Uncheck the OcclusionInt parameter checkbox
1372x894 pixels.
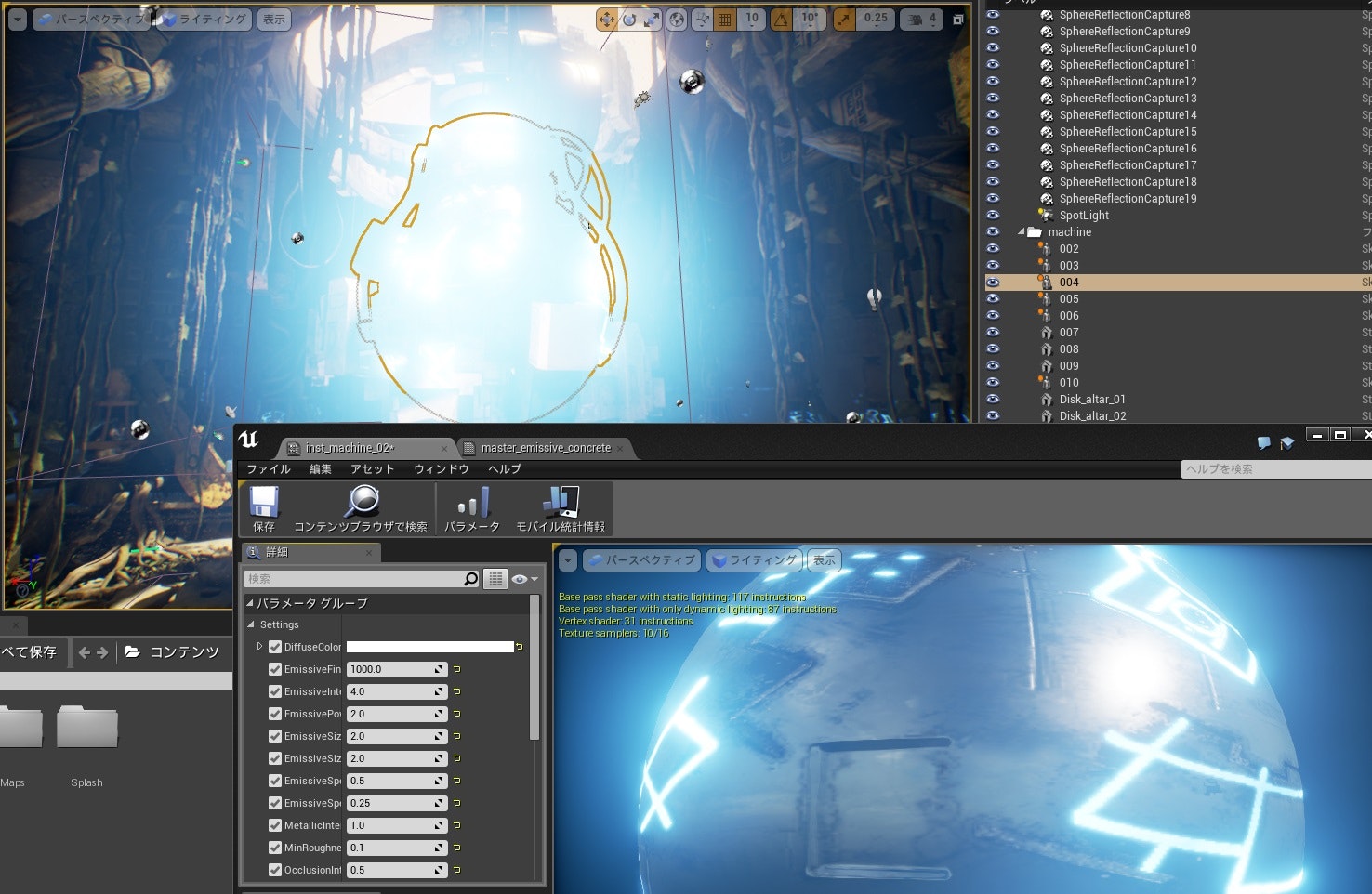pos(275,870)
